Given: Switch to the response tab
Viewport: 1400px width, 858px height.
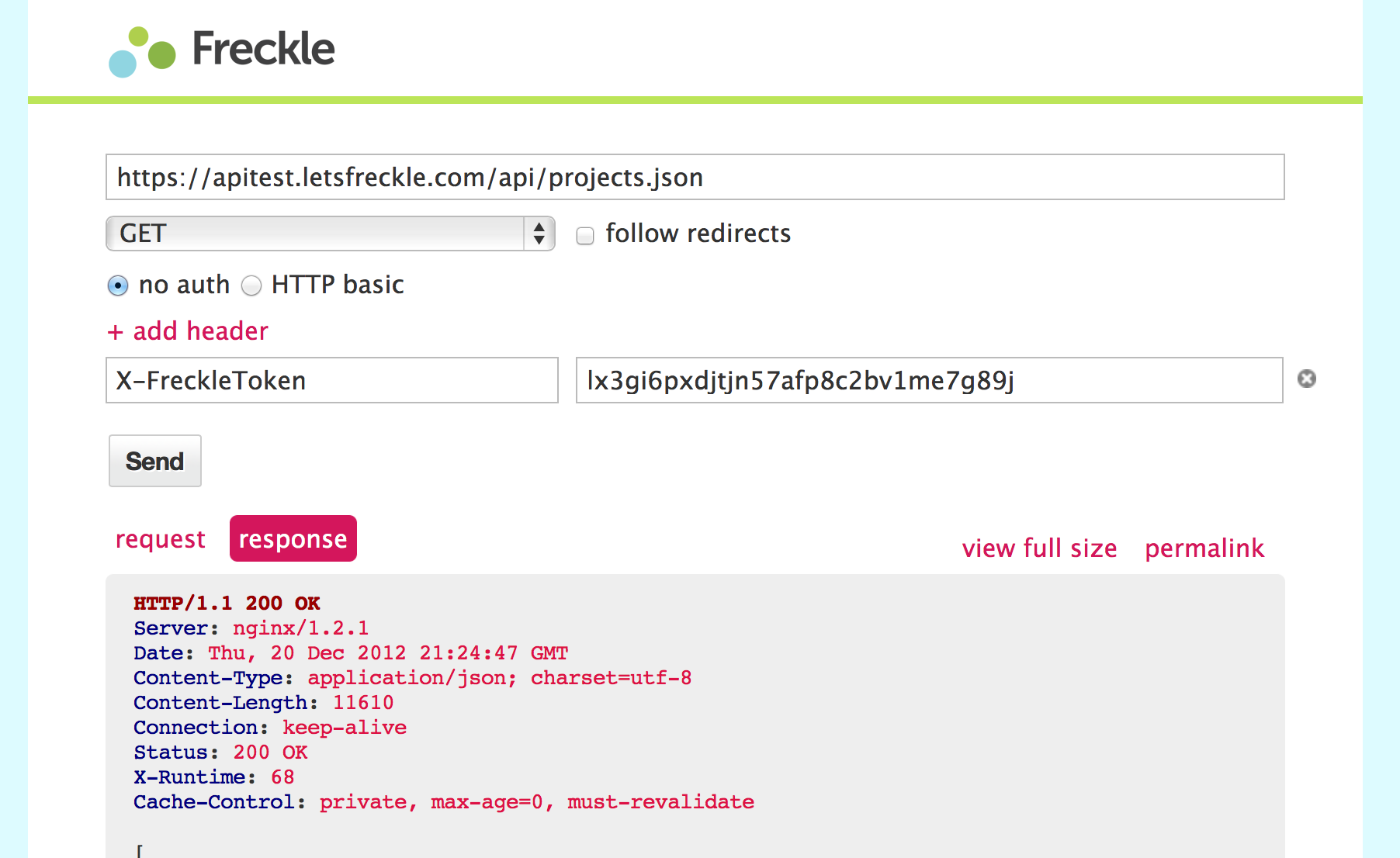Looking at the screenshot, I should pos(293,538).
